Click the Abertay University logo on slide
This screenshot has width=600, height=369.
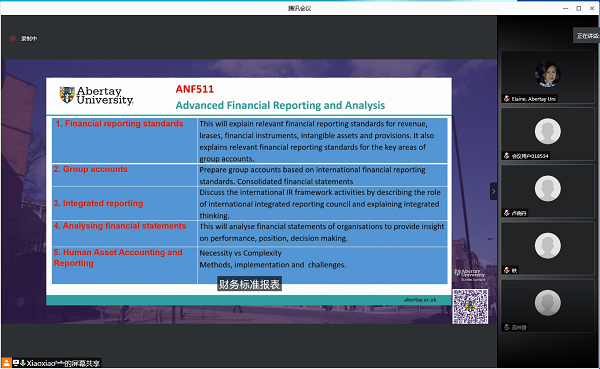coord(96,95)
